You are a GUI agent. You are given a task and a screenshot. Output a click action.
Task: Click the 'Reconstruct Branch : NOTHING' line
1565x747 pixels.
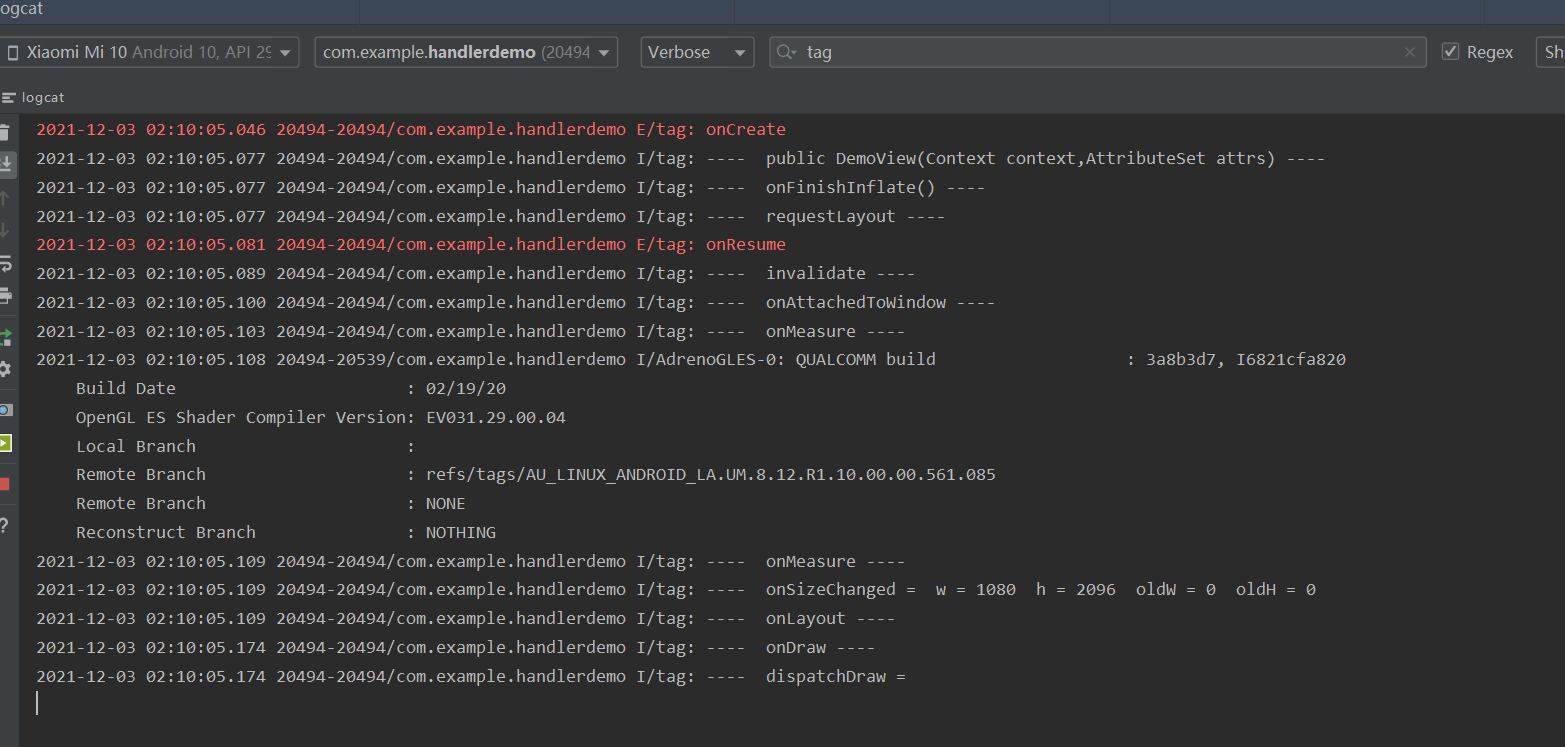tap(286, 532)
